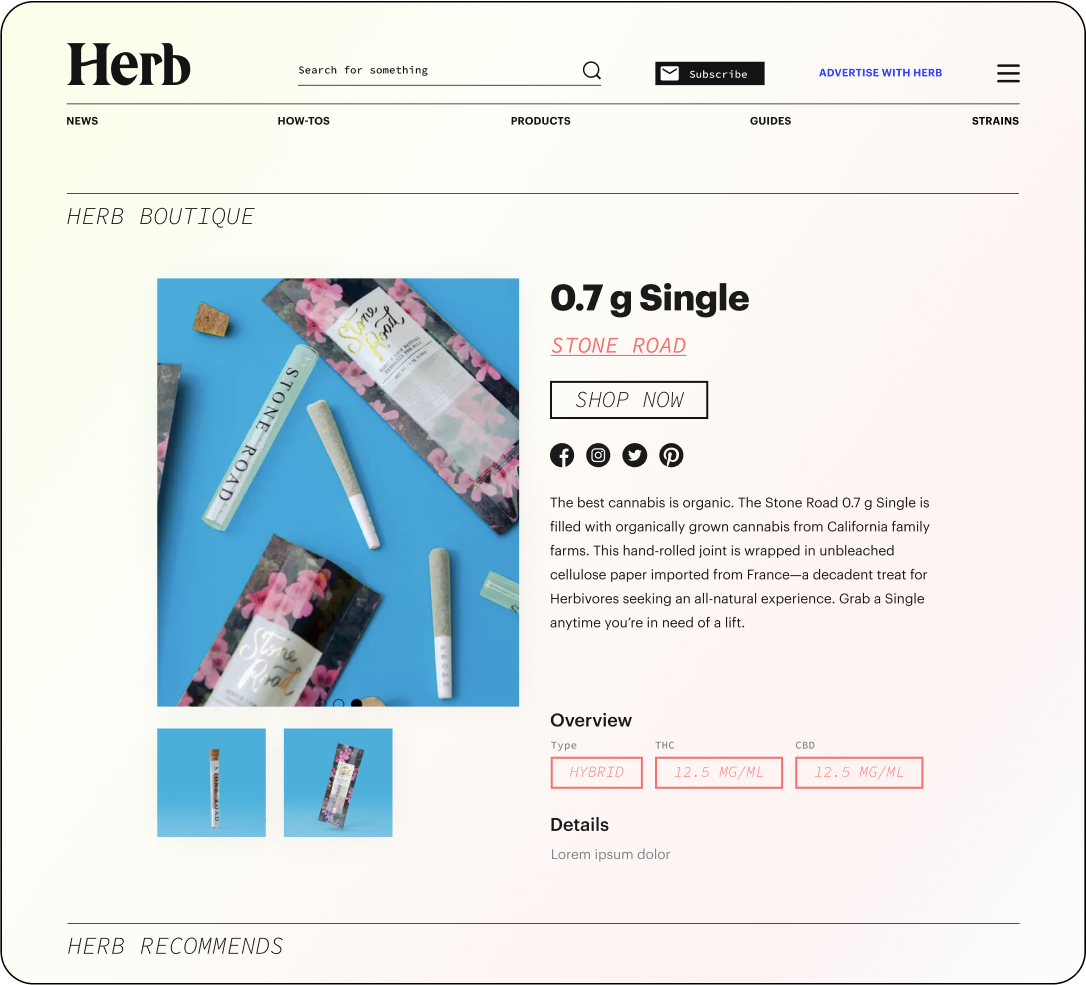Share product on Twitter
The width and height of the screenshot is (1086, 985).
click(634, 455)
